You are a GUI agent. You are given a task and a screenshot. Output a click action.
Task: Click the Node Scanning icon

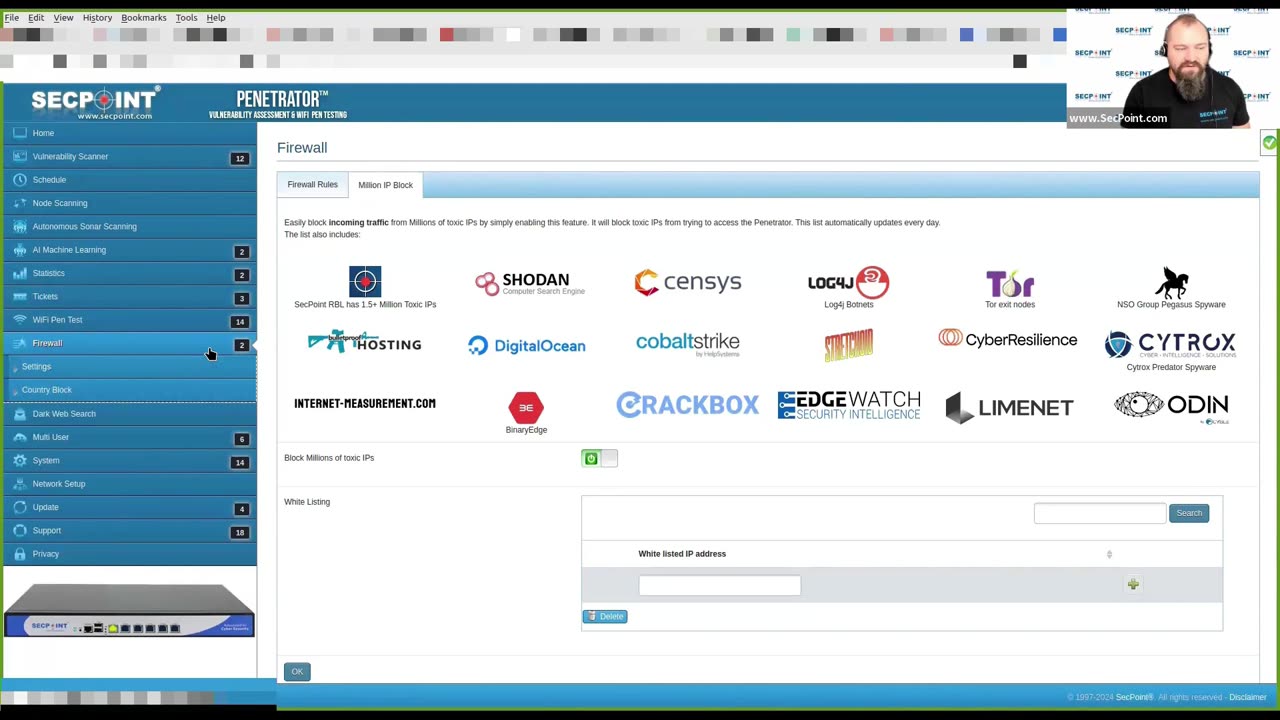point(20,203)
